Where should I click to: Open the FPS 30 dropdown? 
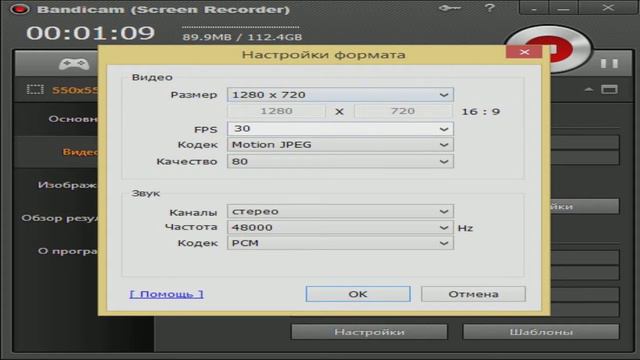[x=340, y=129]
